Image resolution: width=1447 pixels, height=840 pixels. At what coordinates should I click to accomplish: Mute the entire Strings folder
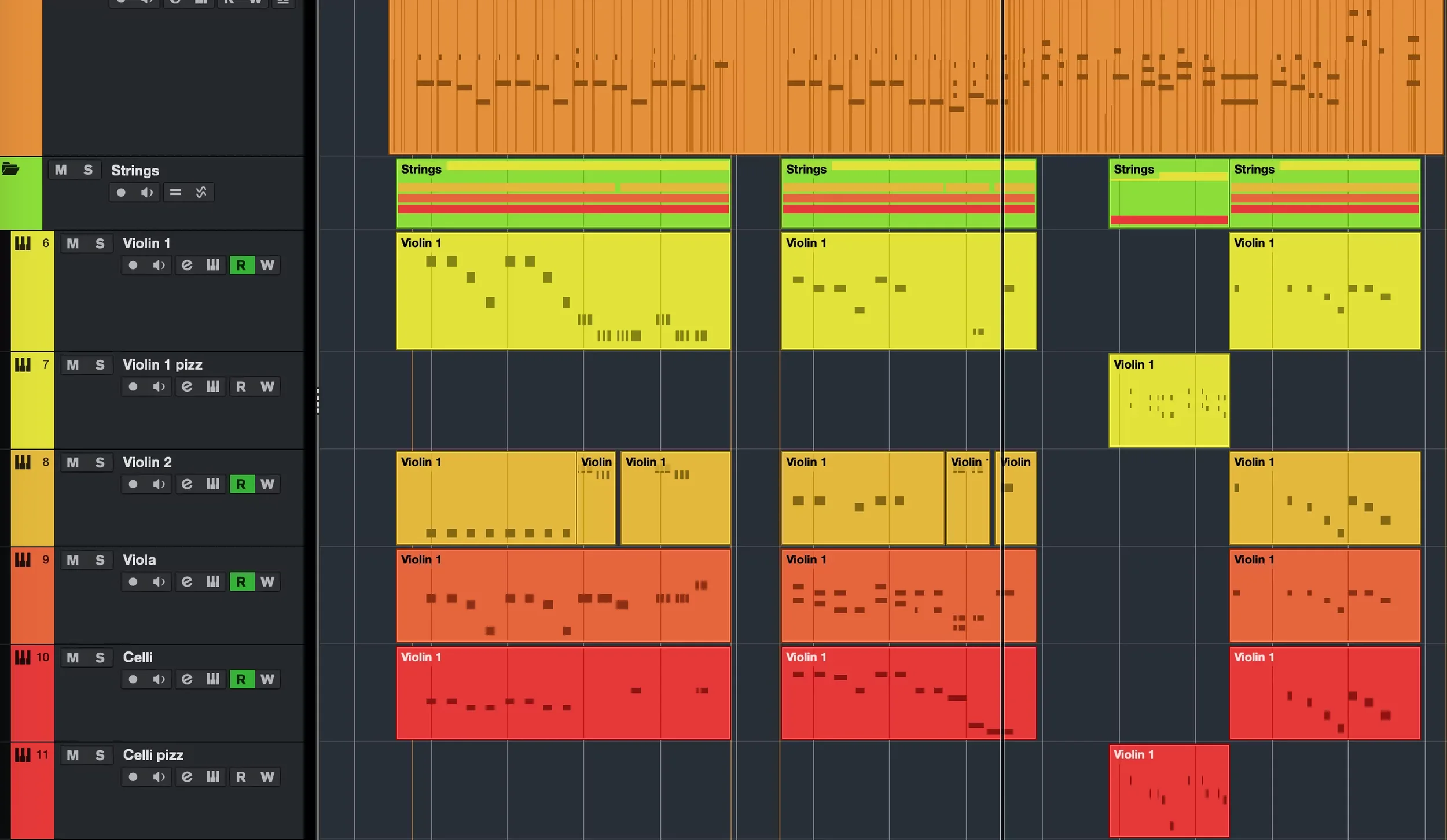pos(61,170)
